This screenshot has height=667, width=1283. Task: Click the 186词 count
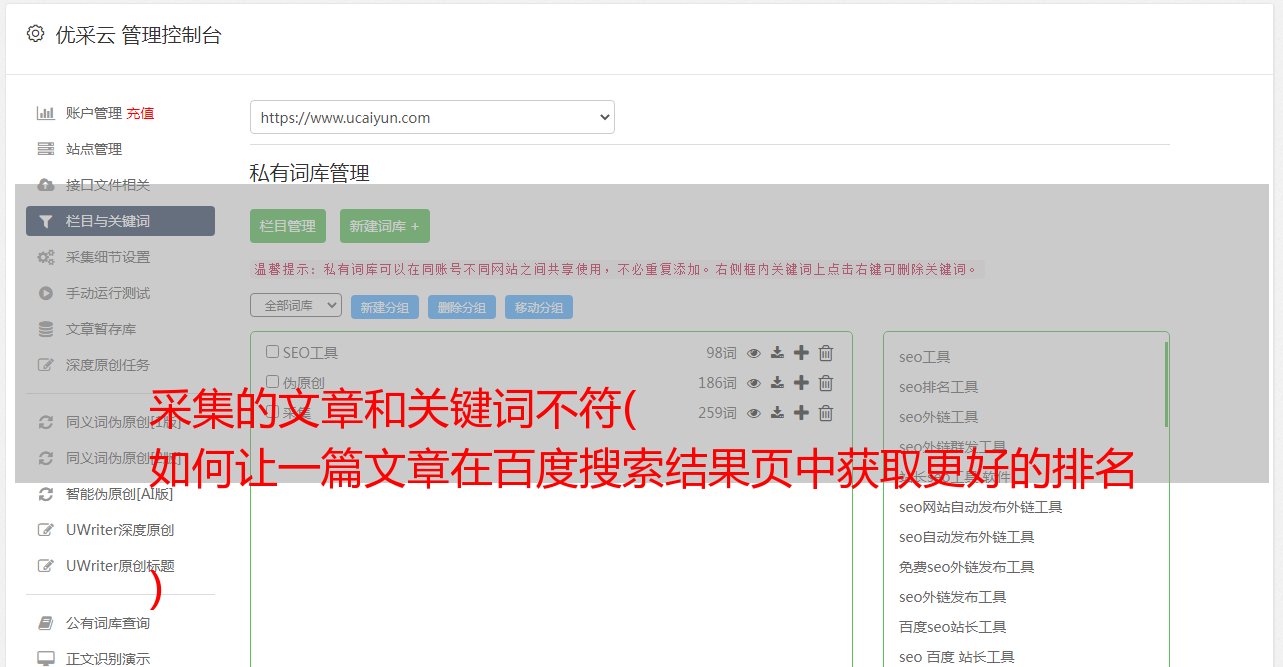point(717,383)
